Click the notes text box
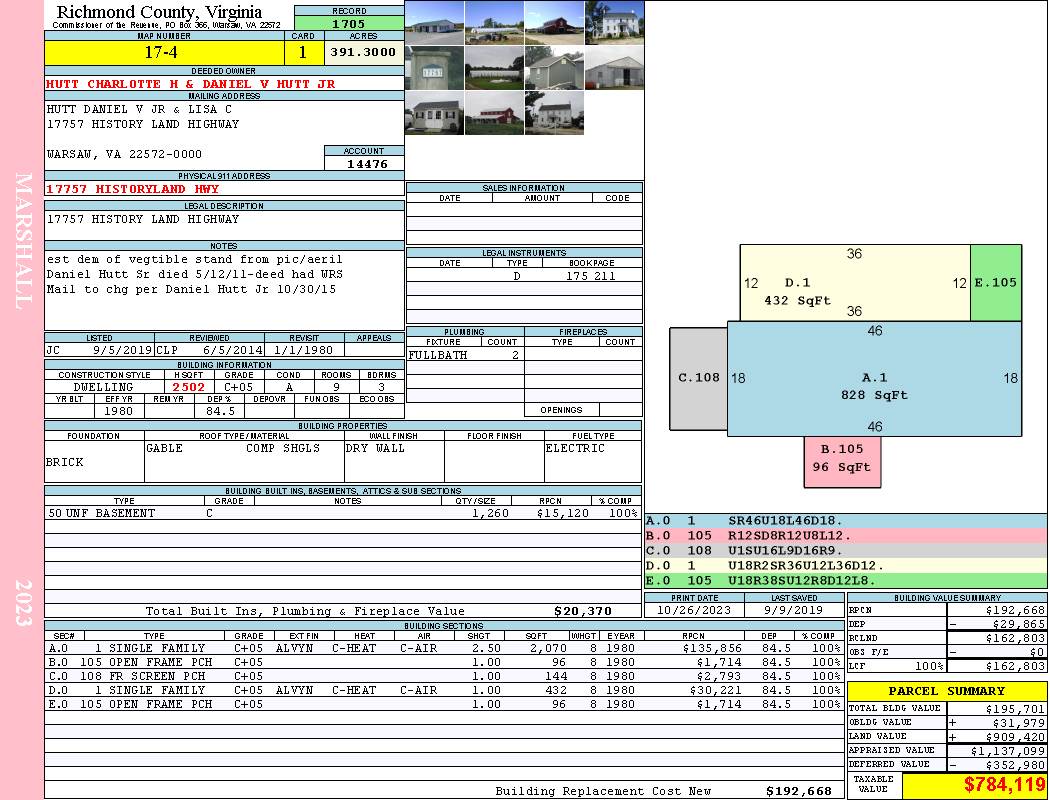The width and height of the screenshot is (1050, 800). 224,290
